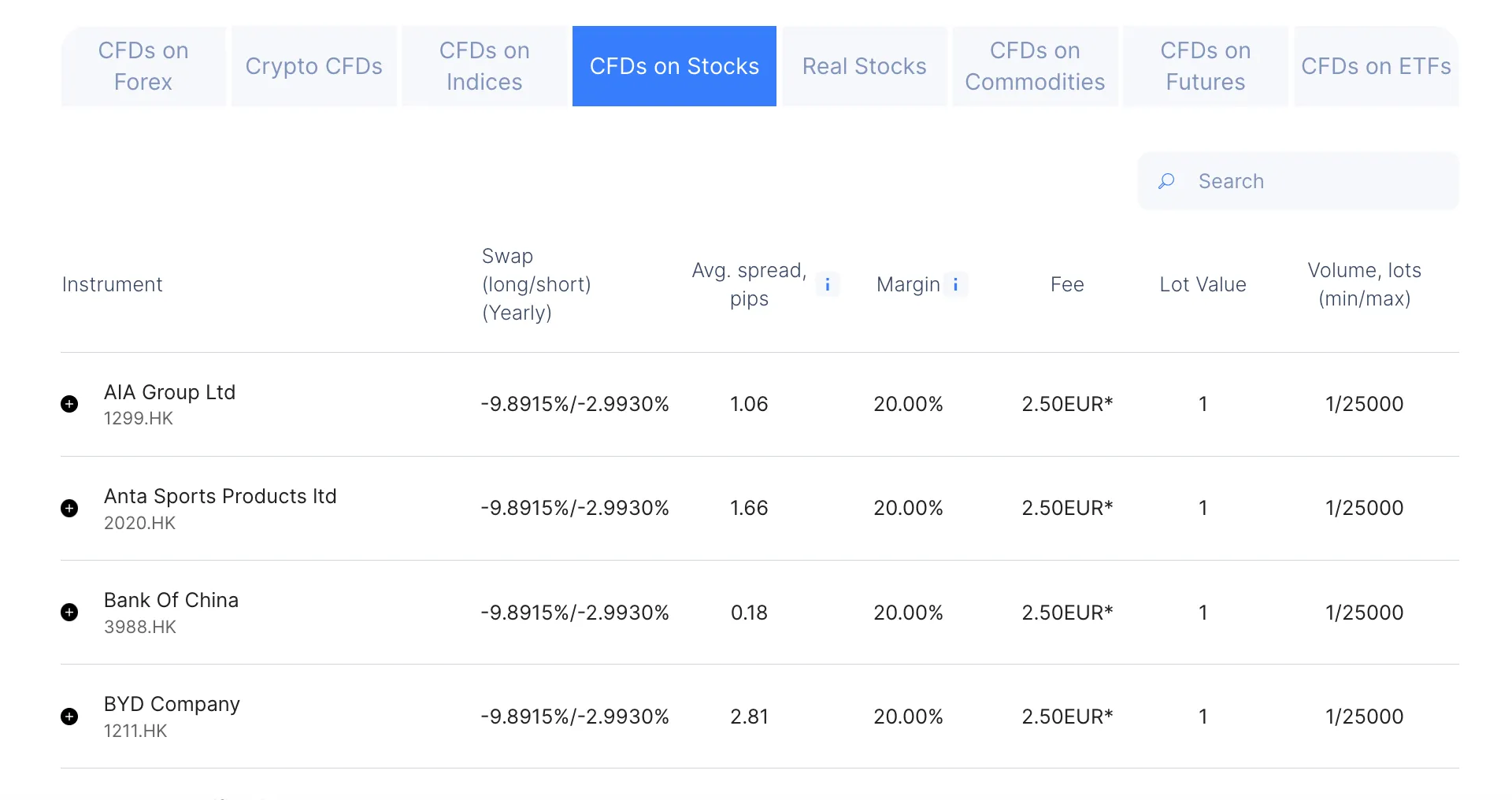Click the 20.00% margin for BYD Company
This screenshot has height=800, width=1512.
(908, 717)
